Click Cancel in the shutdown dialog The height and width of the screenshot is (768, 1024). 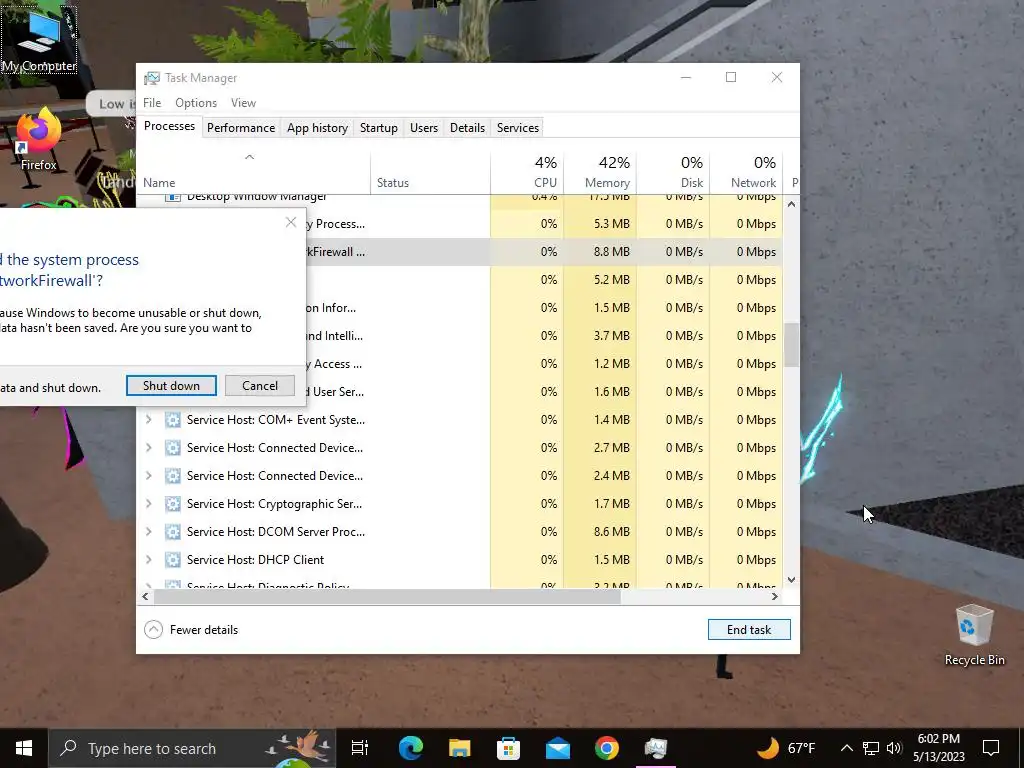pyautogui.click(x=260, y=385)
